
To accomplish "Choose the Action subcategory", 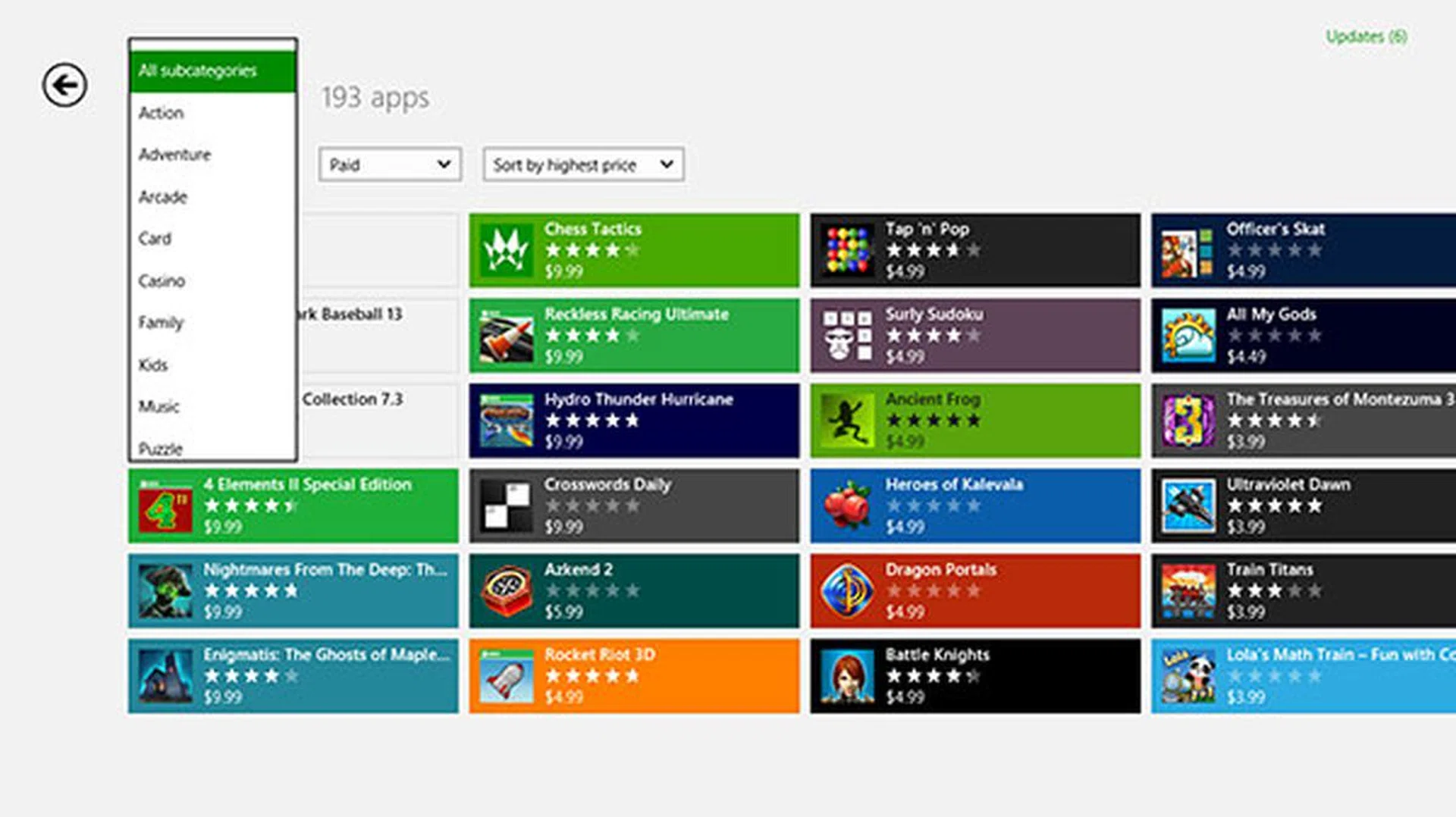I will pyautogui.click(x=162, y=113).
